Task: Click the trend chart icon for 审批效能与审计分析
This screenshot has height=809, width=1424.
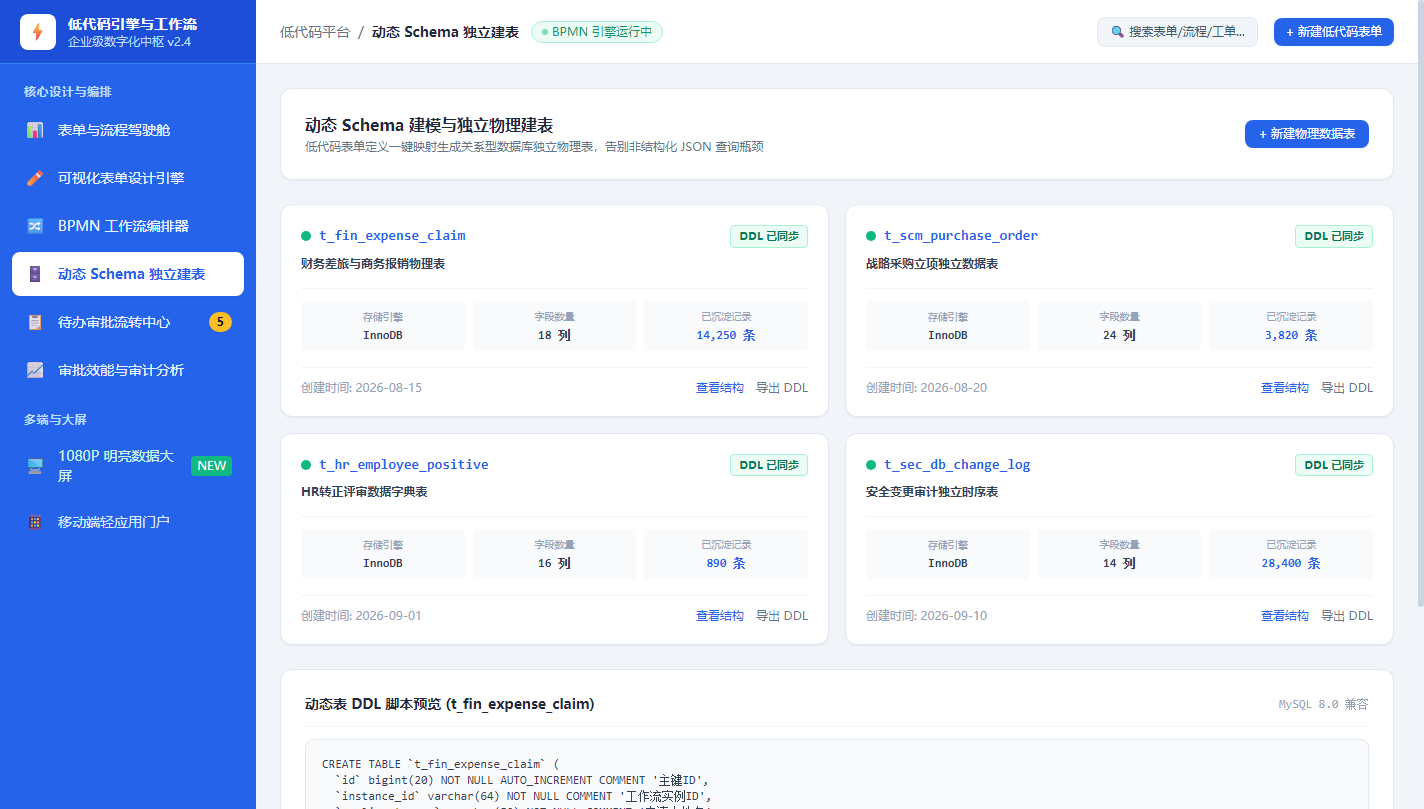Action: [35, 370]
